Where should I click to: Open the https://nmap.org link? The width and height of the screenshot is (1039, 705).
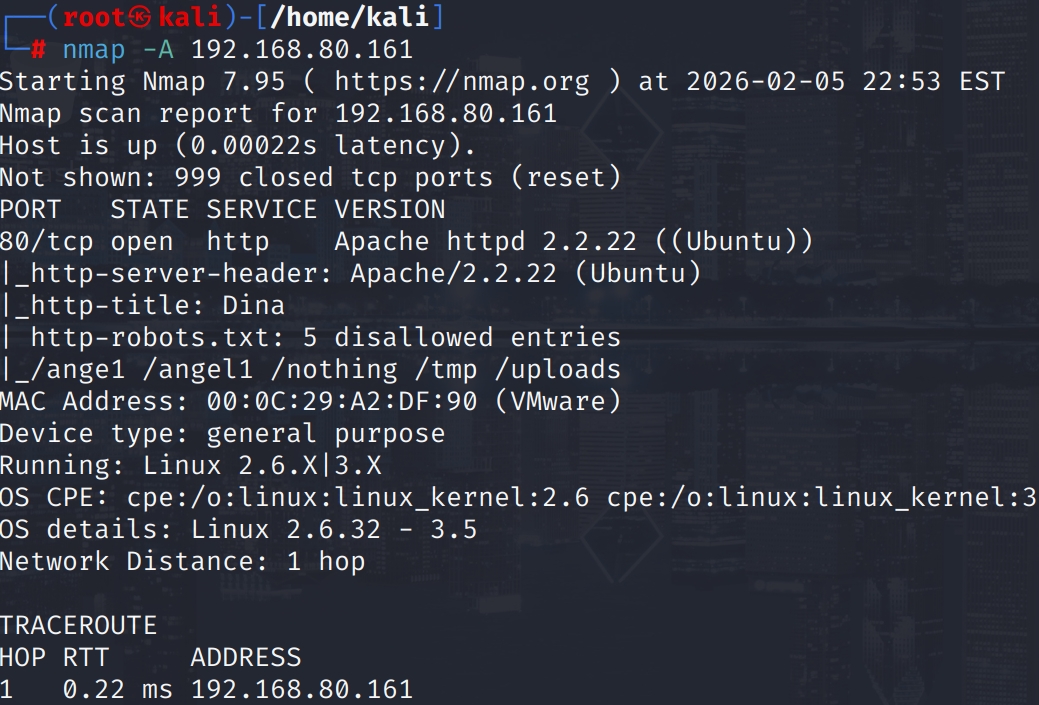461,81
